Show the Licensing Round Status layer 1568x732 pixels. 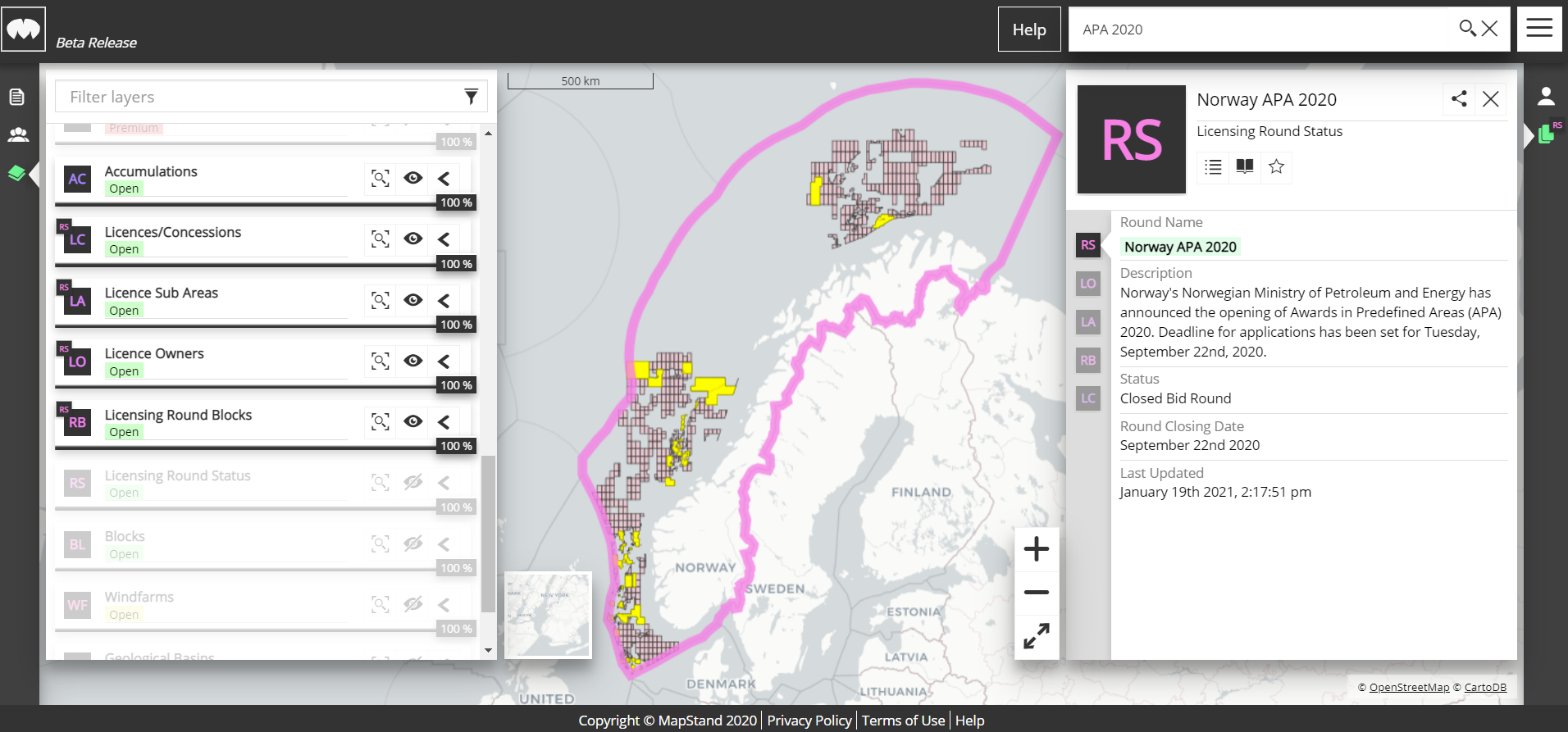coord(413,482)
